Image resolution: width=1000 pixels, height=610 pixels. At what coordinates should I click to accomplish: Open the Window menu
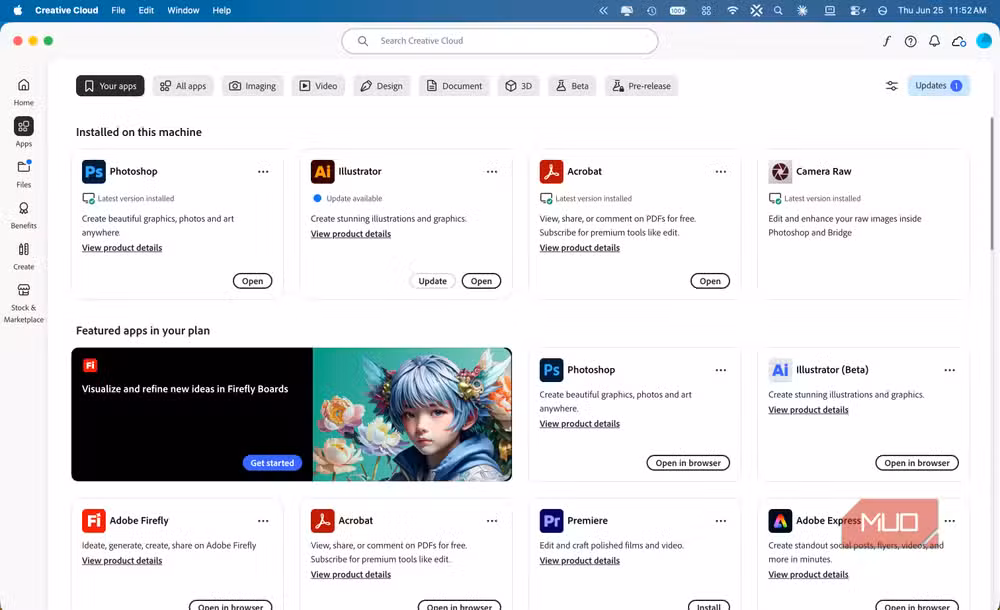tap(183, 10)
